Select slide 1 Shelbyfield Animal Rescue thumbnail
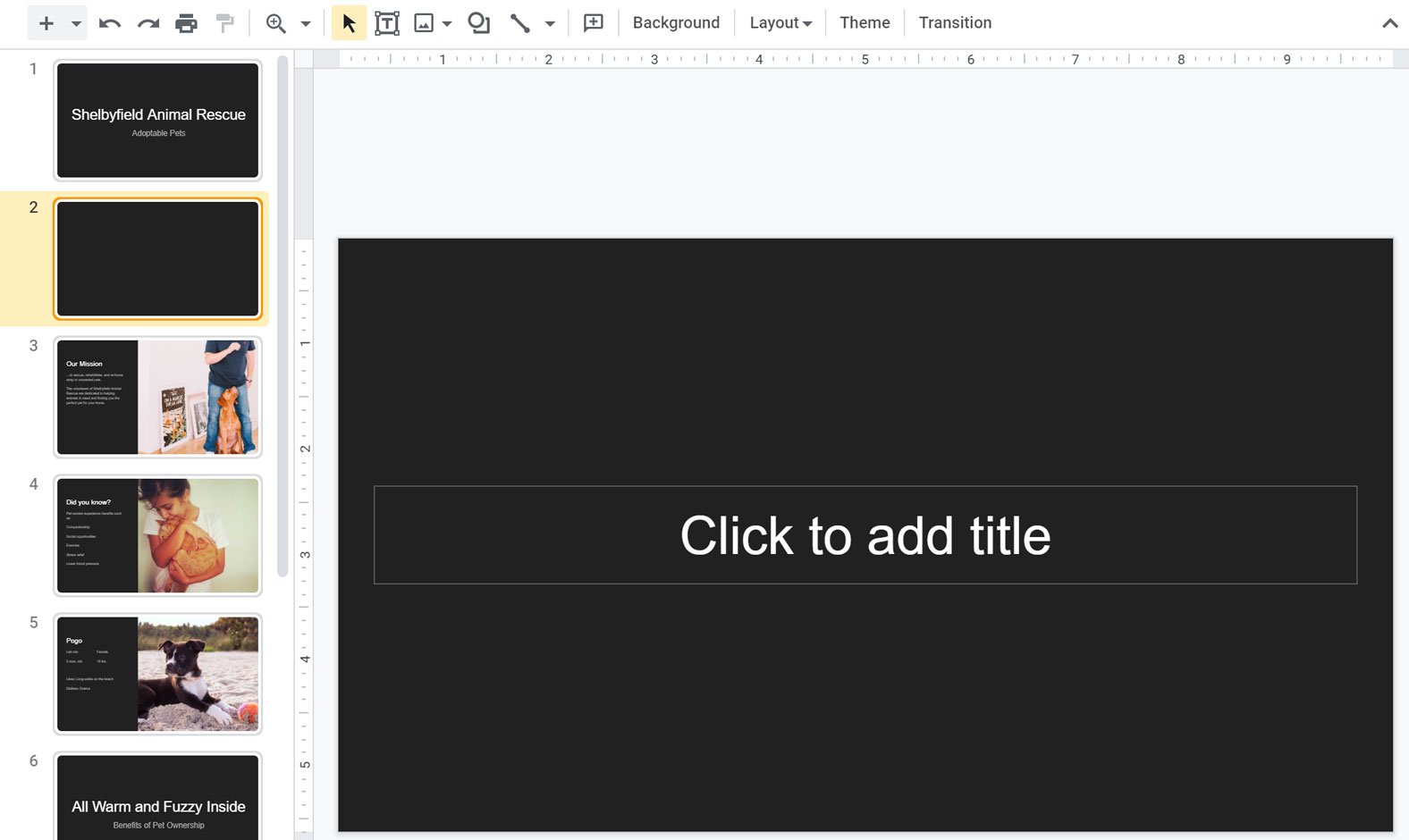 [157, 121]
